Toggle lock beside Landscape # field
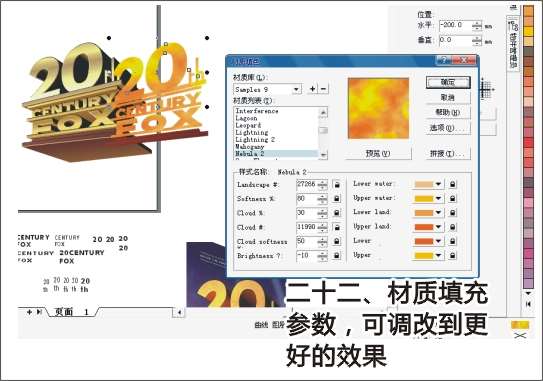Viewport: 543px width, 381px height. point(337,185)
